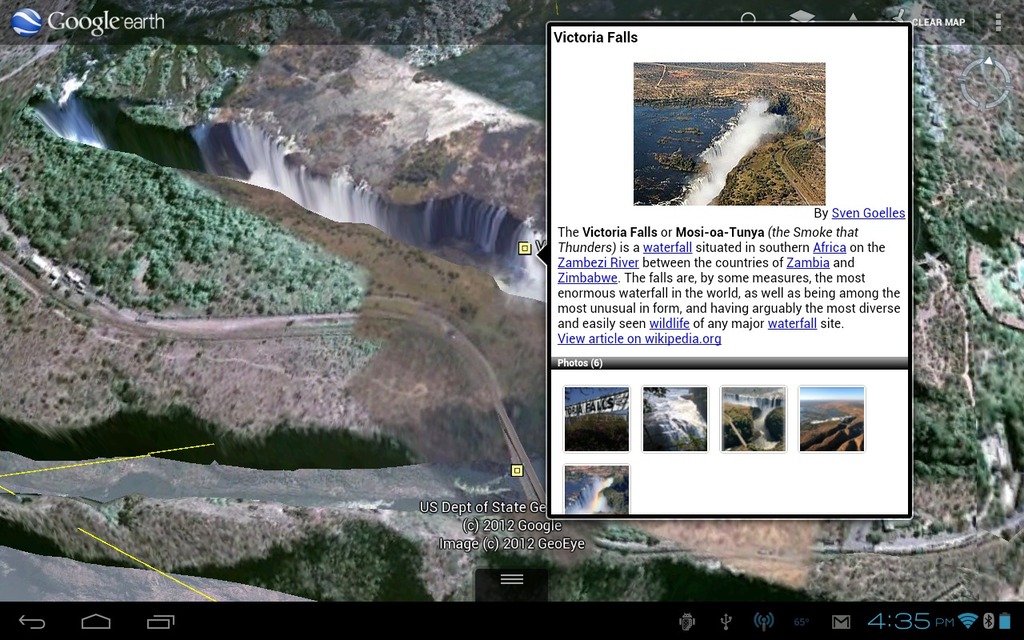This screenshot has width=1024, height=640.
Task: Tap the 4:35 PM clock
Action: tap(911, 620)
